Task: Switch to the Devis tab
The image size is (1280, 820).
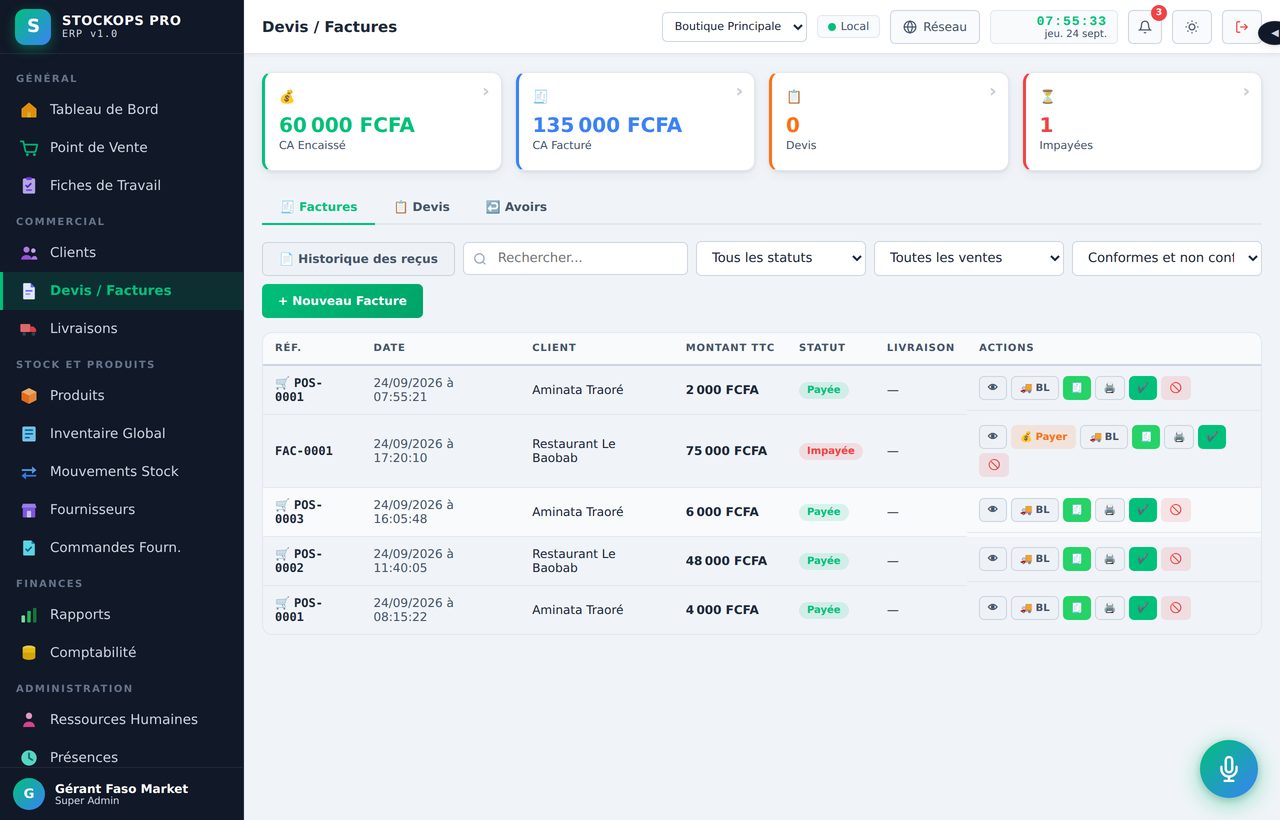Action: click(x=421, y=207)
